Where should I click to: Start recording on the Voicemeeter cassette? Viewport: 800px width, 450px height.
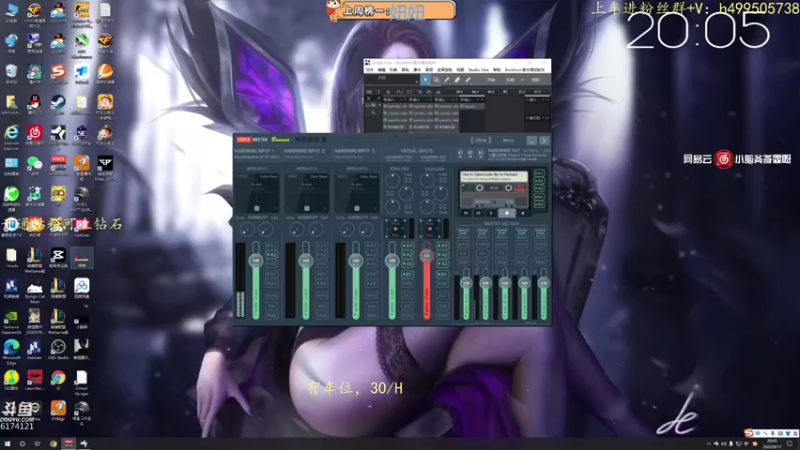522,213
